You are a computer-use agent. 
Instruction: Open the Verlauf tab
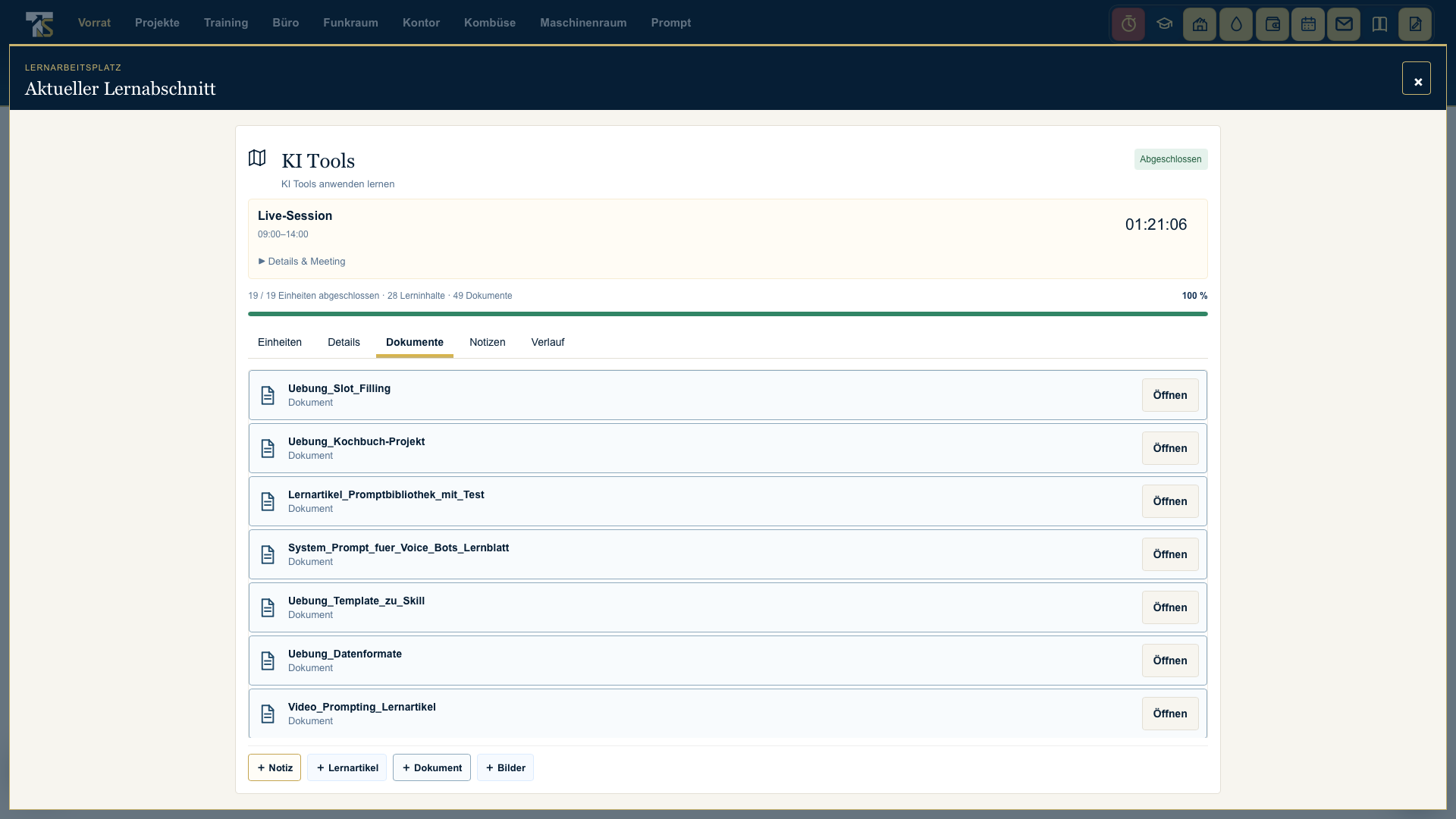coord(548,342)
